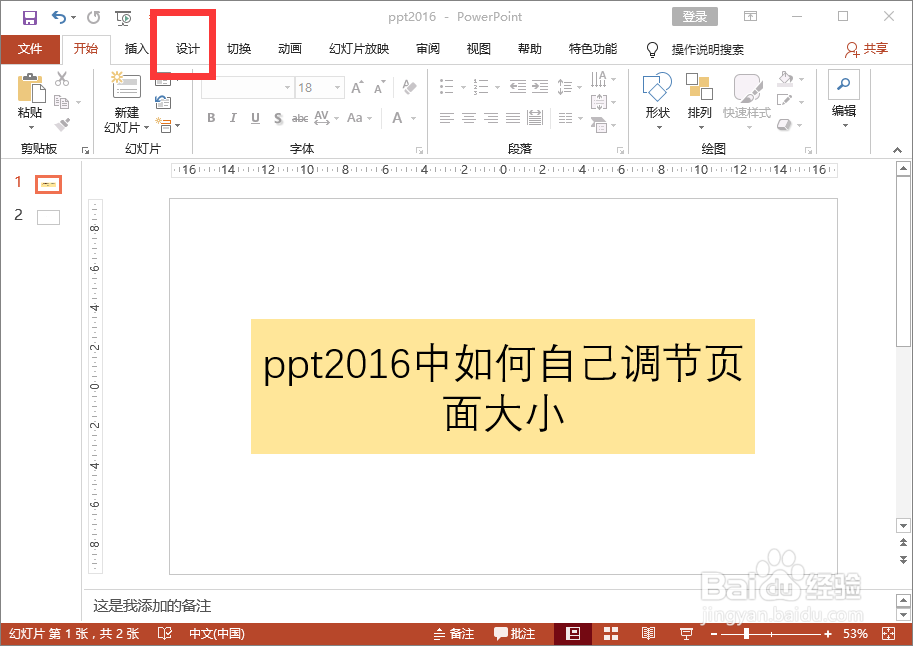Switch to the 插入 tab
The width and height of the screenshot is (913, 646).
pyautogui.click(x=136, y=49)
